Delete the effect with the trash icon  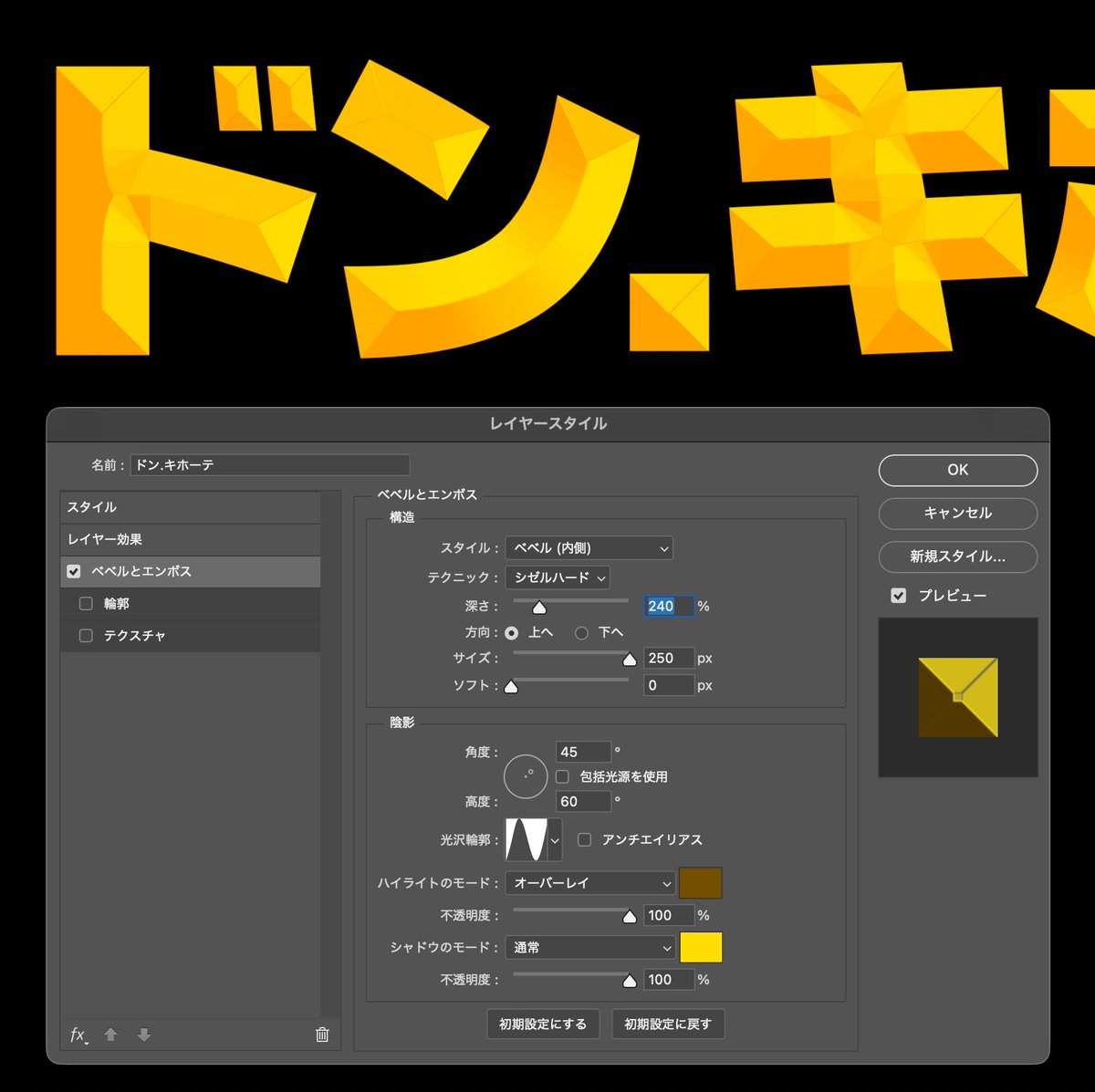coord(322,1035)
